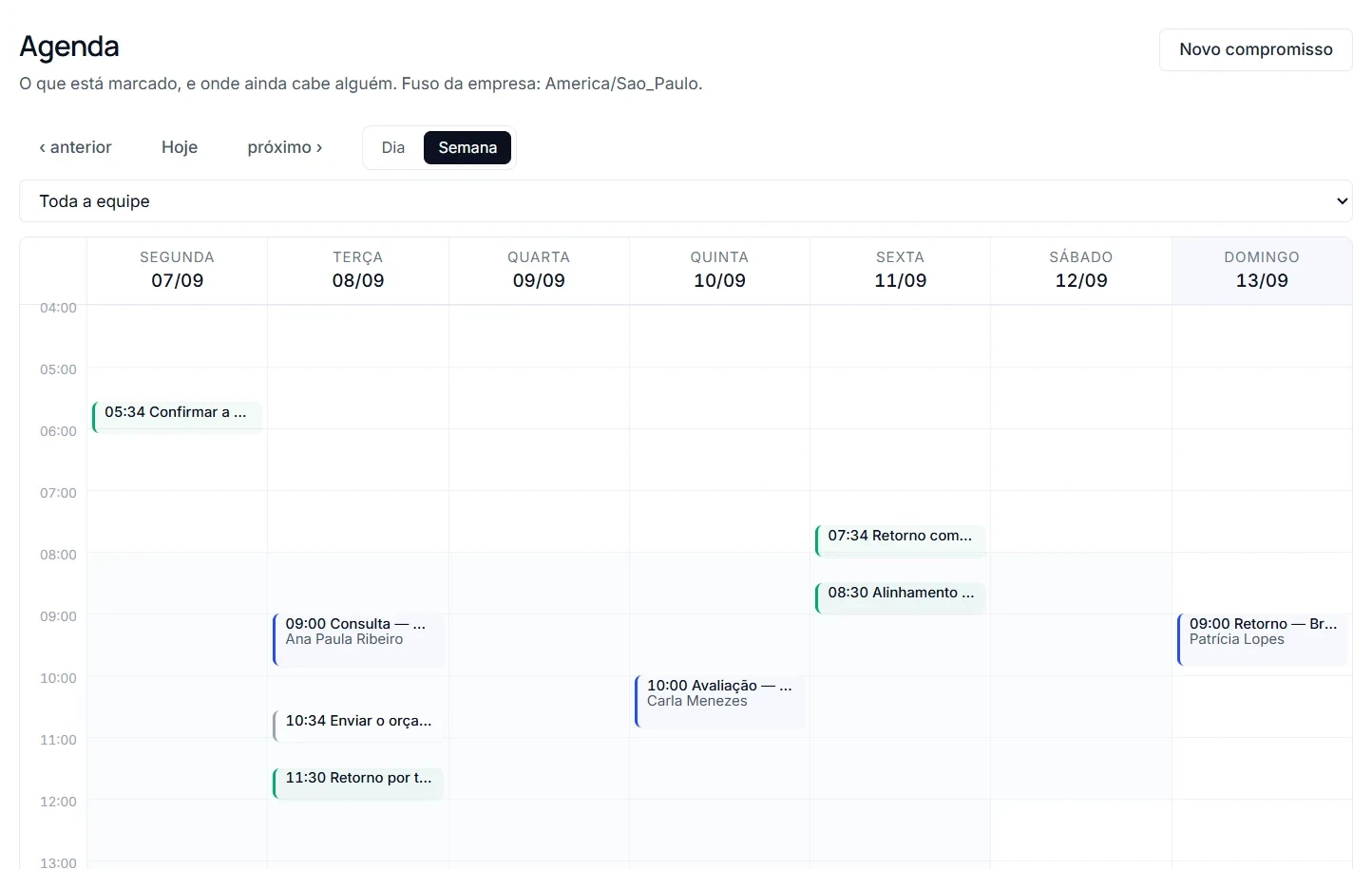The height and width of the screenshot is (869, 1372).
Task: Open the 08:30 Alinhamento event on Friday
Action: pyautogui.click(x=900, y=597)
